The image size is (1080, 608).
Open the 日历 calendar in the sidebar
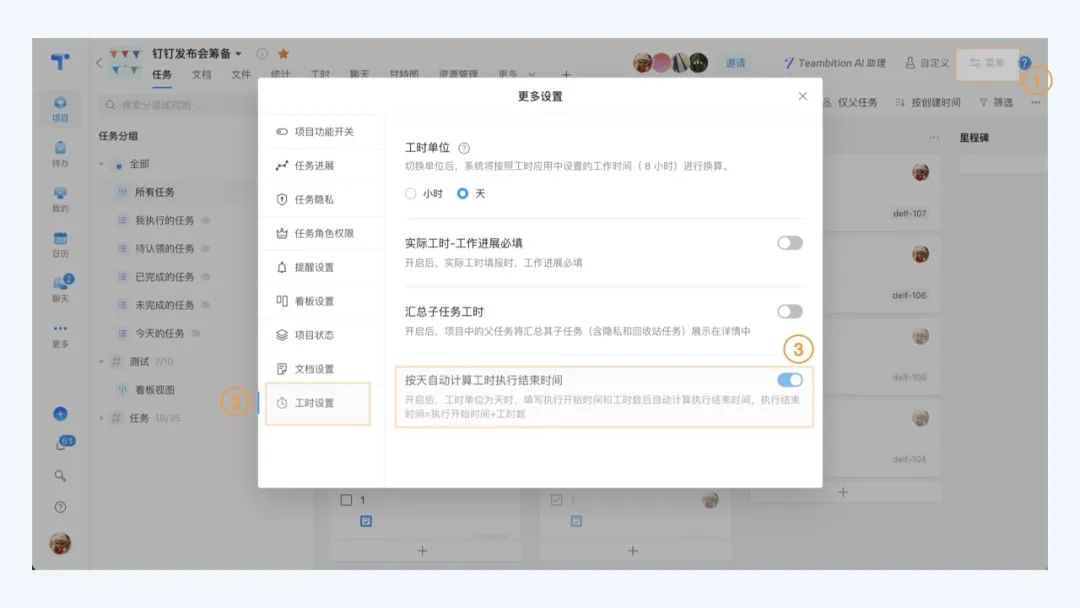(x=61, y=244)
